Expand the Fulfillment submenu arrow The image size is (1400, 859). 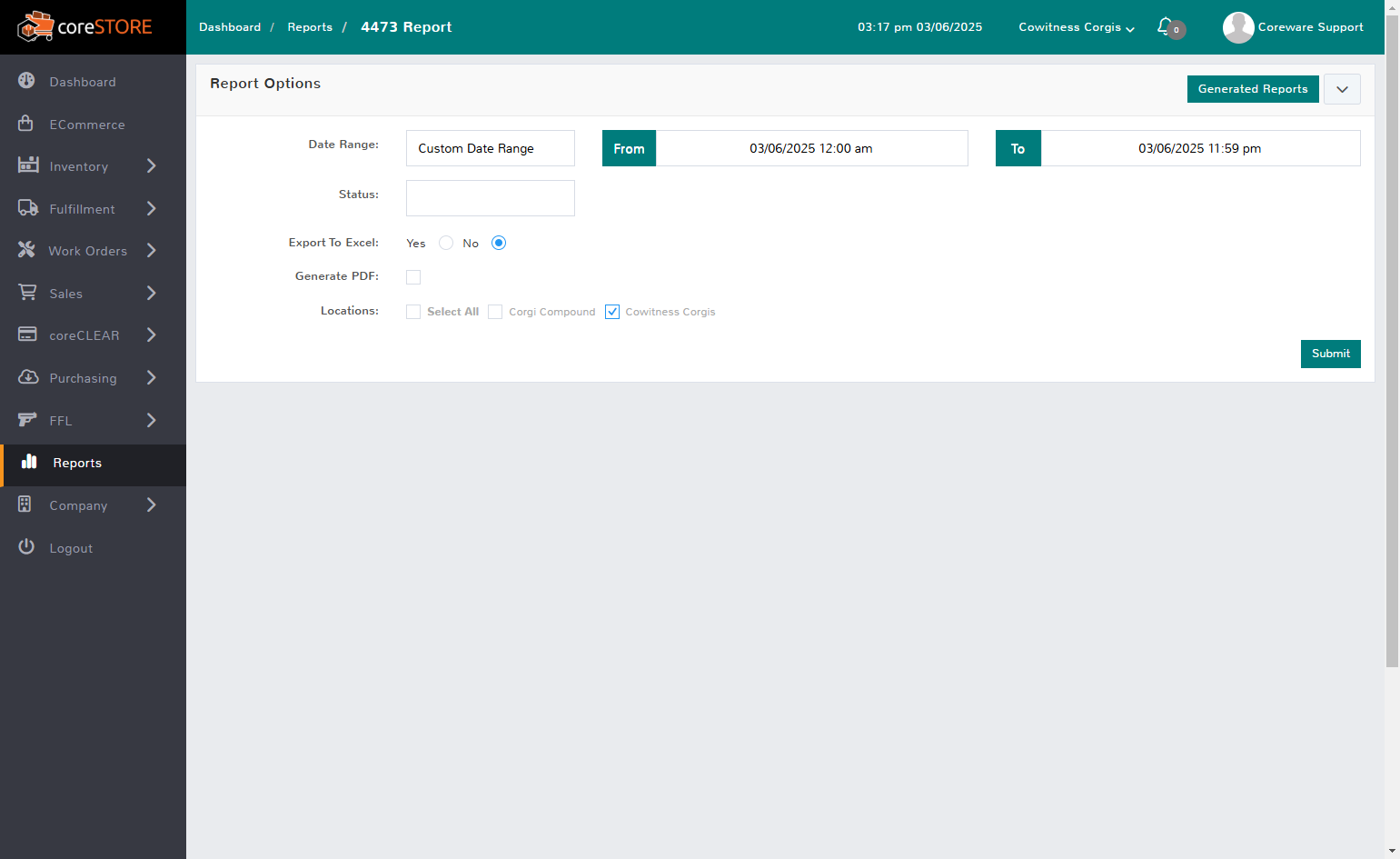tap(152, 208)
